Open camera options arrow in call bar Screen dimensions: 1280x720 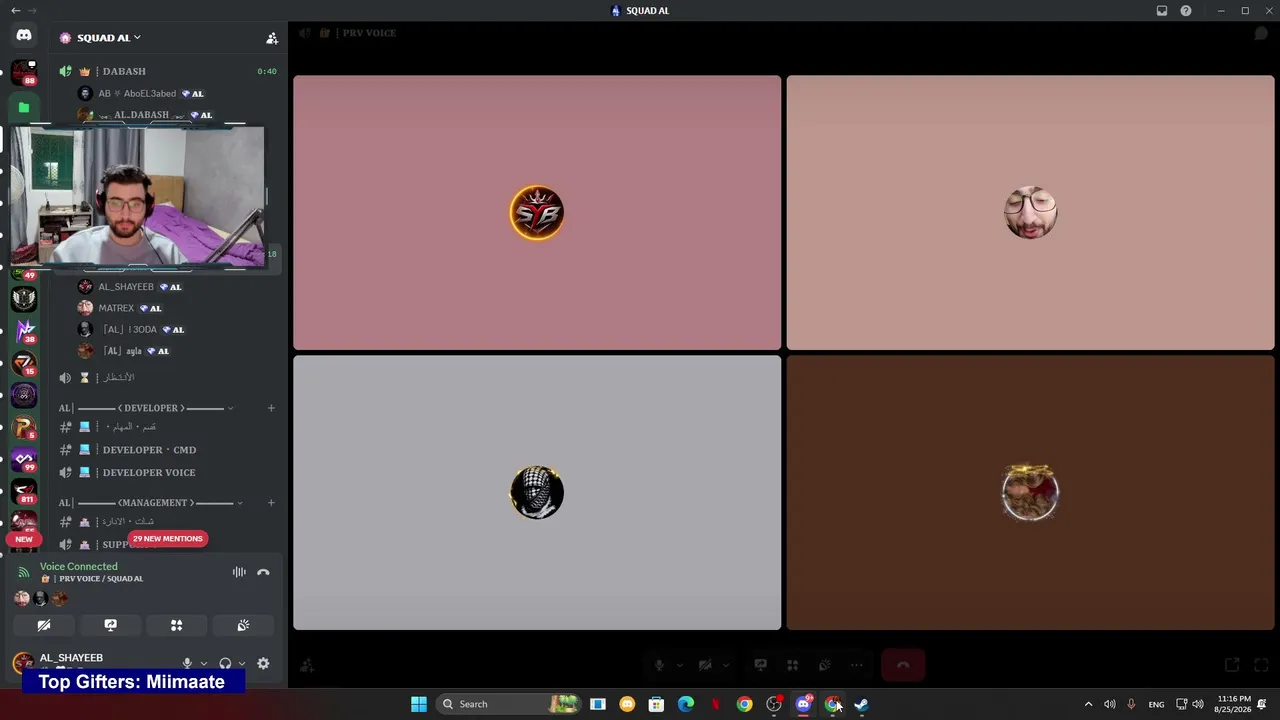(x=726, y=665)
